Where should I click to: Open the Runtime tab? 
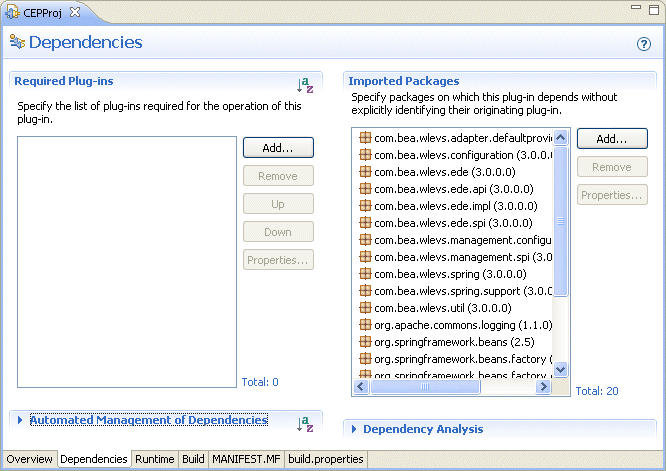pyautogui.click(x=155, y=459)
